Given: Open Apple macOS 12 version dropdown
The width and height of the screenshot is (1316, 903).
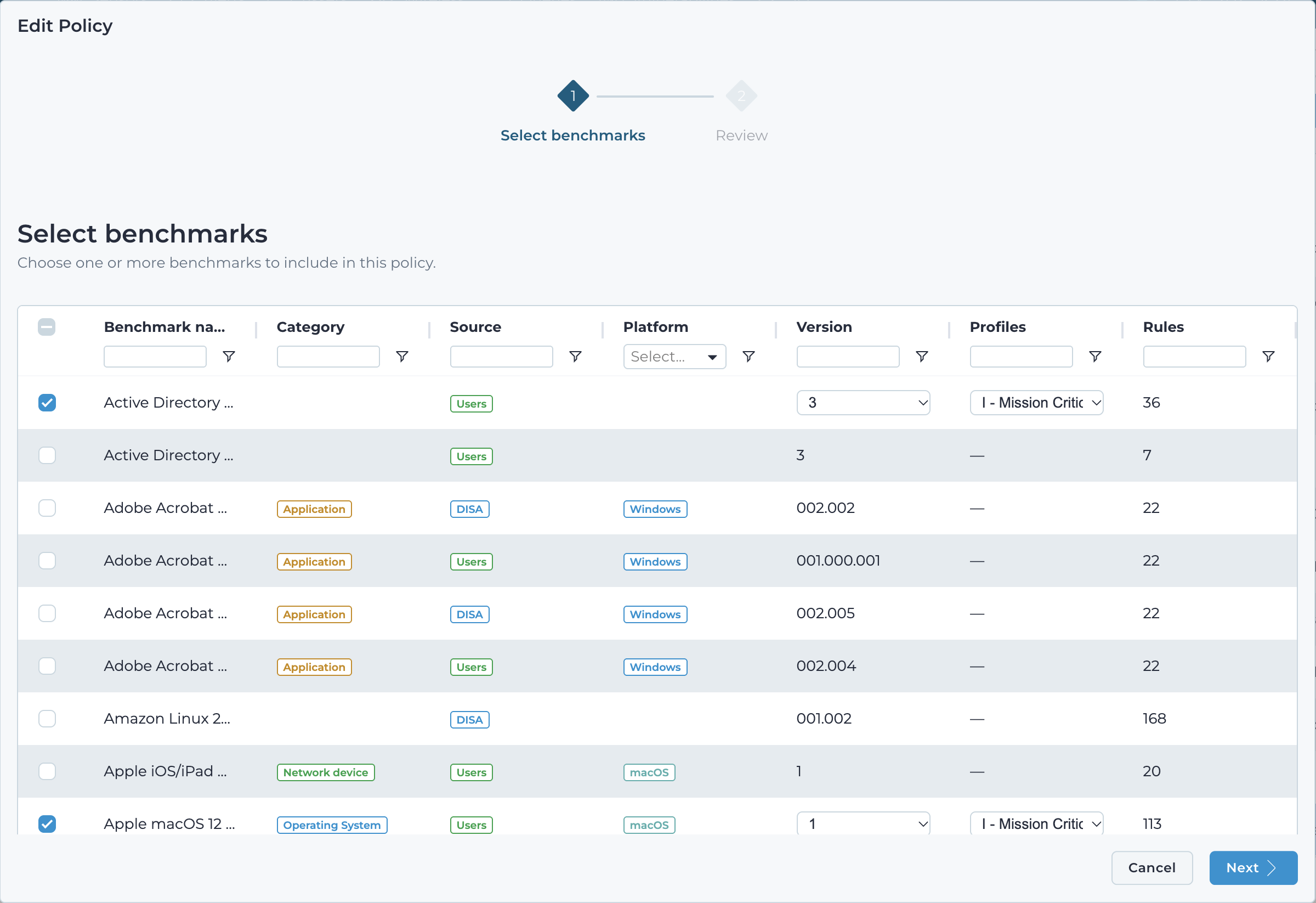Looking at the screenshot, I should click(x=863, y=823).
